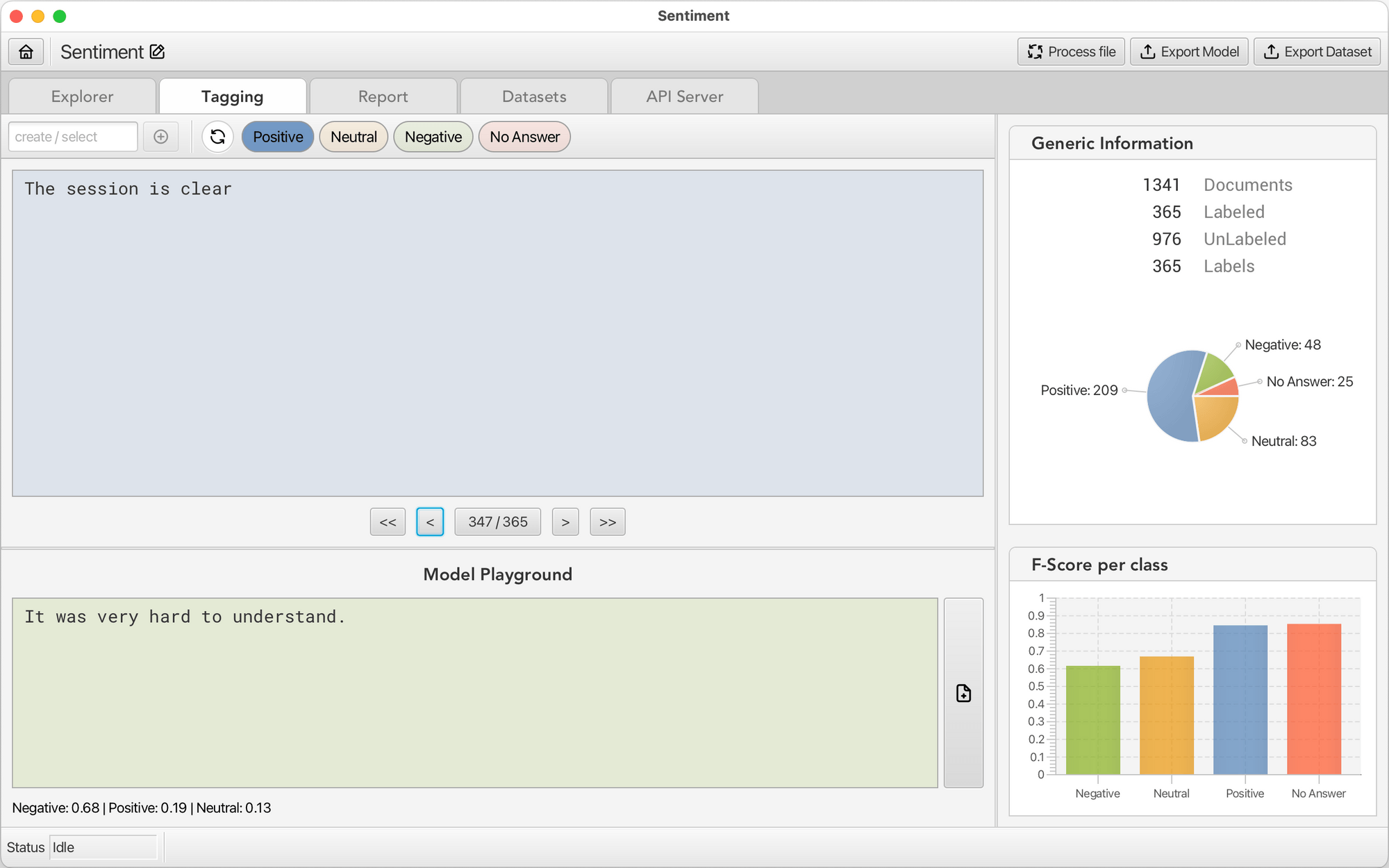Click inside the Status field showing Idle

pyautogui.click(x=103, y=847)
